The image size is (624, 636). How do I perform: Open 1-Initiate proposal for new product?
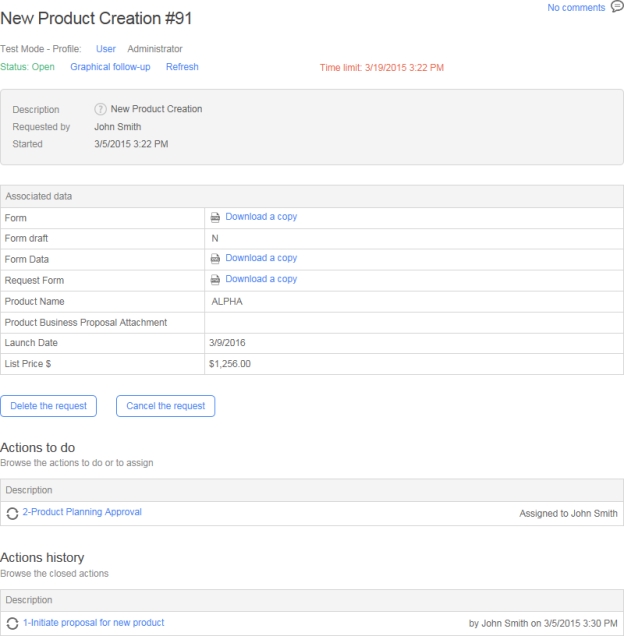93,622
